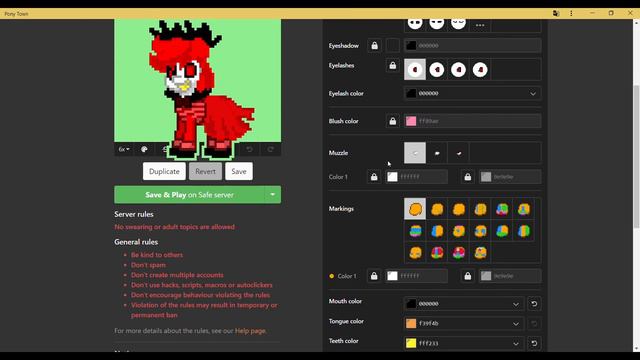This screenshot has height=360, width=640.
Task: Click the redo arrow under the pony preview
Action: pos(270,149)
